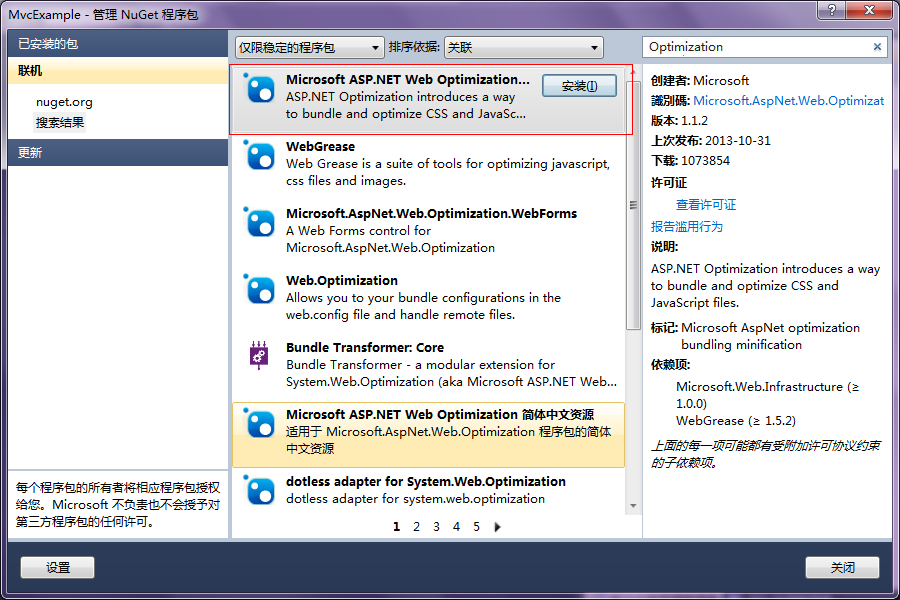Select the WebGrease package title
This screenshot has width=900, height=600.
point(320,146)
